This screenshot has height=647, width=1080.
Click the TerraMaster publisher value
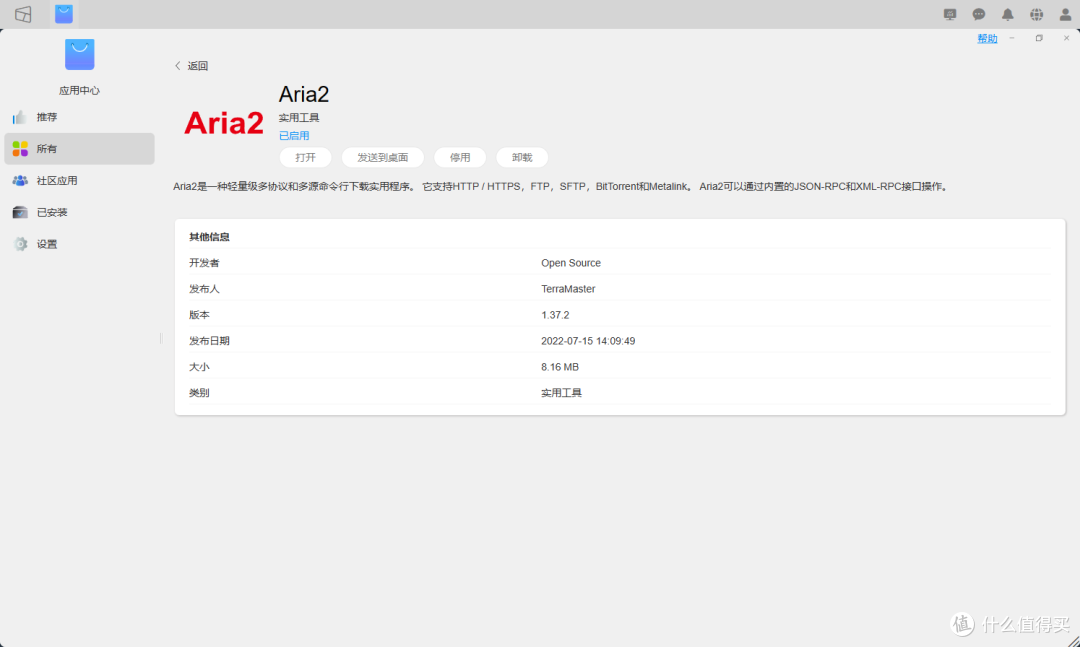[568, 289]
